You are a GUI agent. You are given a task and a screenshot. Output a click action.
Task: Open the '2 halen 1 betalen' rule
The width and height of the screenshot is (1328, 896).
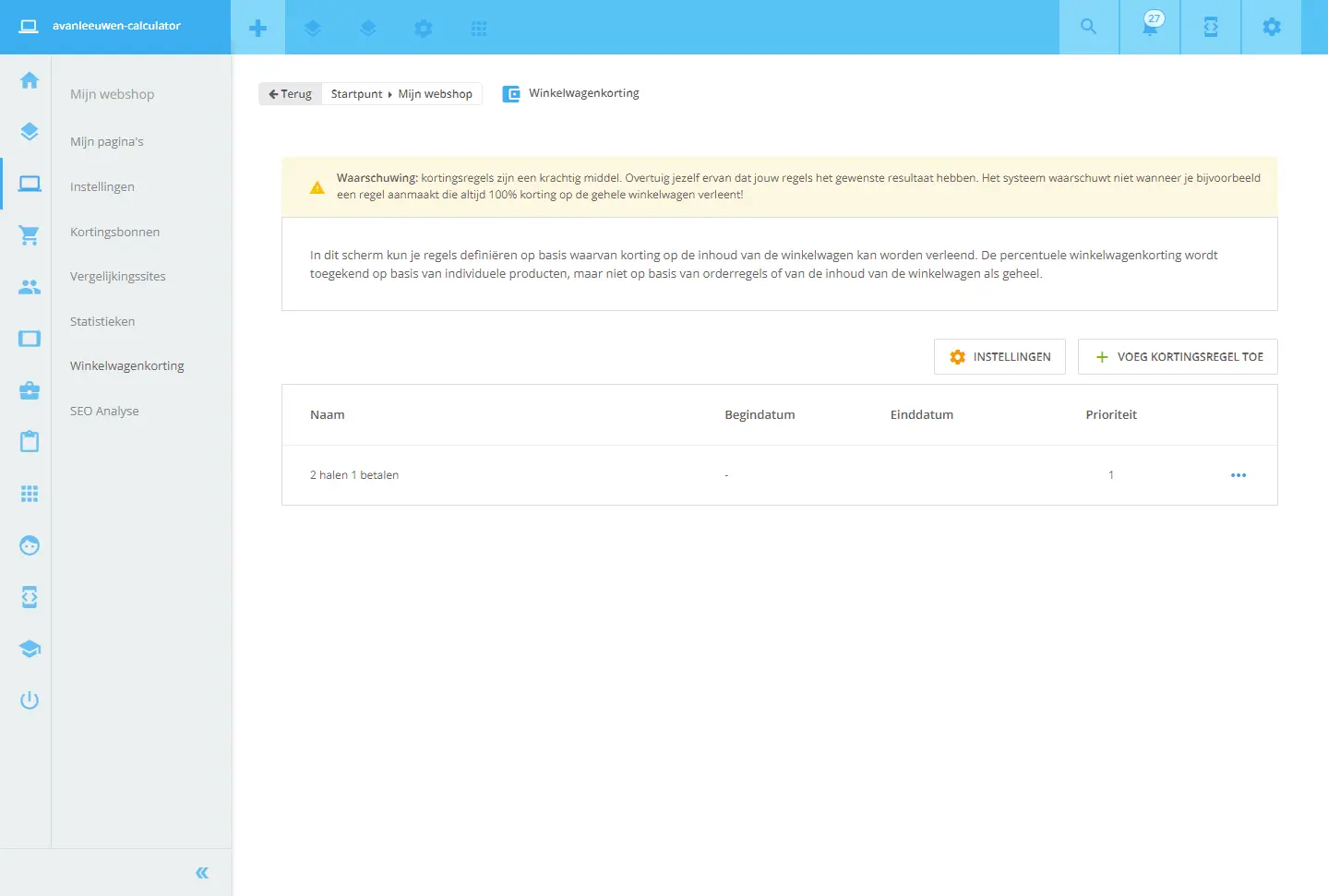pyautogui.click(x=354, y=475)
